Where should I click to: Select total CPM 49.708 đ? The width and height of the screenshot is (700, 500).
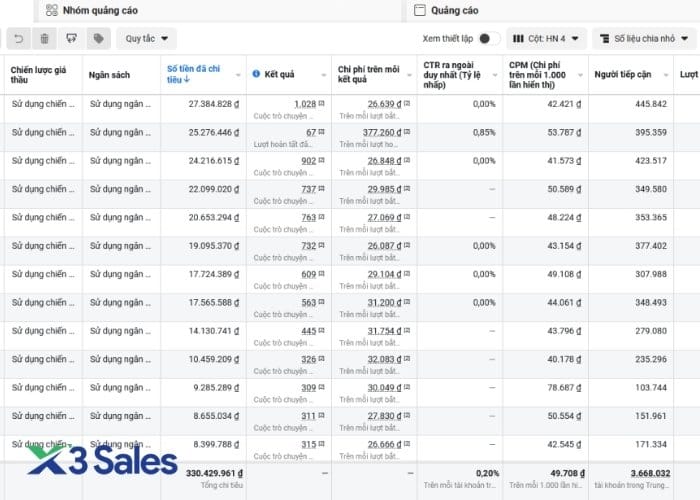coord(567,473)
